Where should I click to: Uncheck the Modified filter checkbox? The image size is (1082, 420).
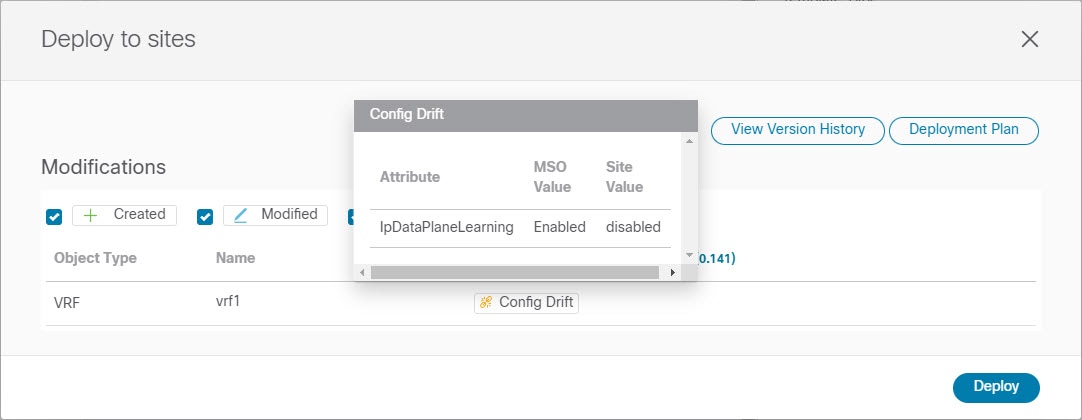205,217
